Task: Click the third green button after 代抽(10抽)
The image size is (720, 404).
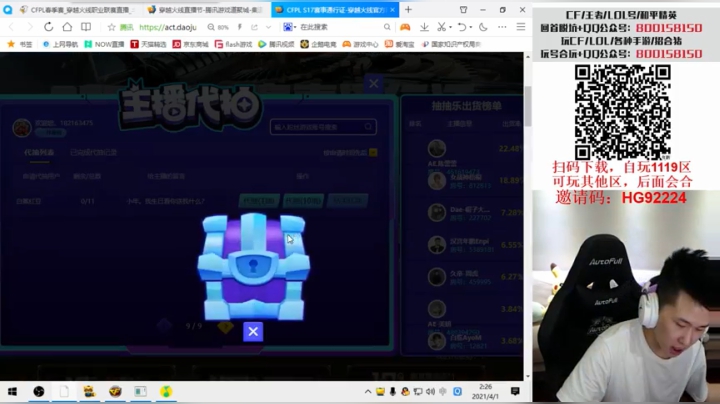Action: pos(347,201)
